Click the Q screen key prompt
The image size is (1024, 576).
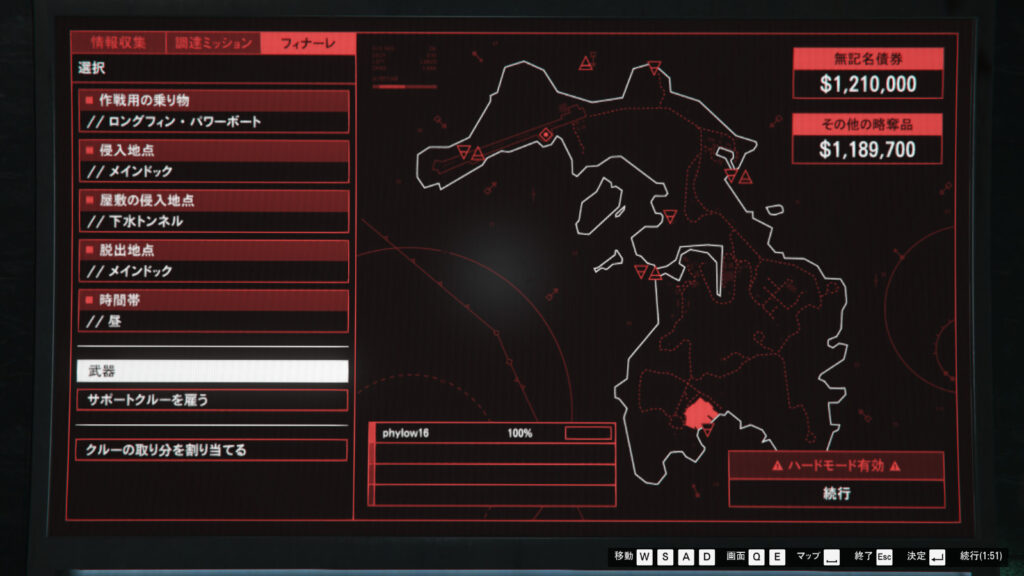[x=756, y=556]
